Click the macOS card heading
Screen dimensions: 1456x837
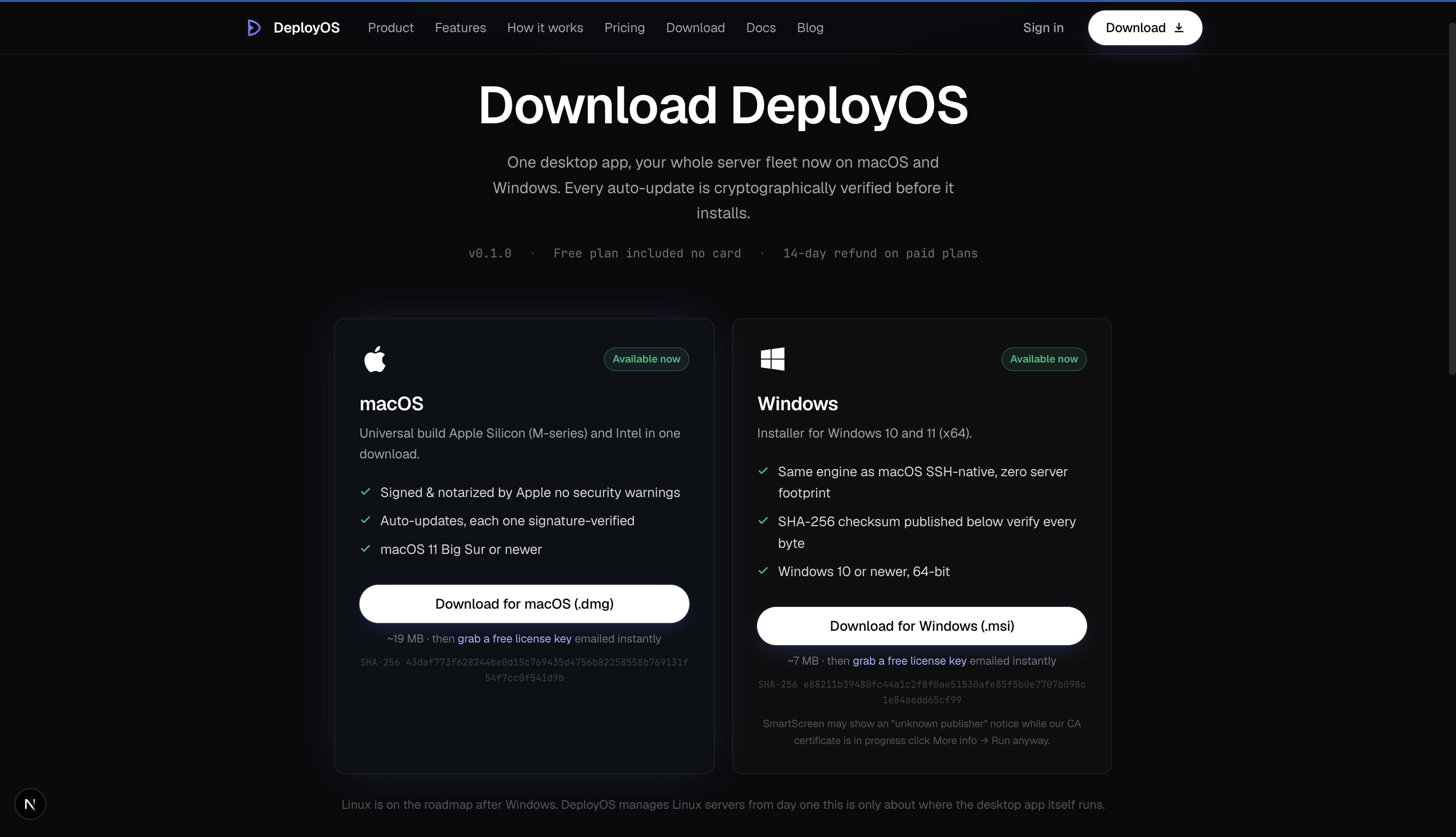392,404
